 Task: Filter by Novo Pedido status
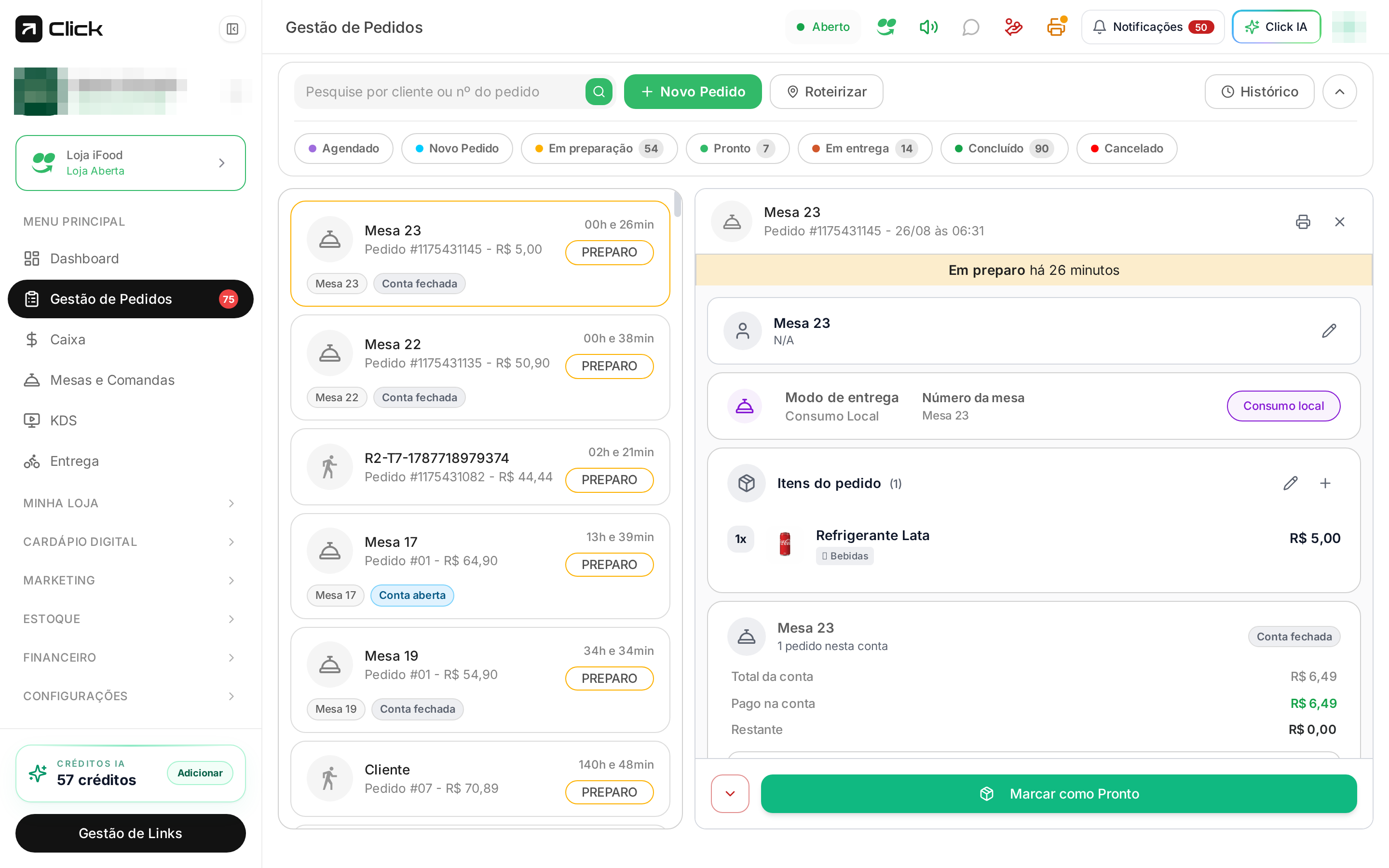click(x=457, y=149)
